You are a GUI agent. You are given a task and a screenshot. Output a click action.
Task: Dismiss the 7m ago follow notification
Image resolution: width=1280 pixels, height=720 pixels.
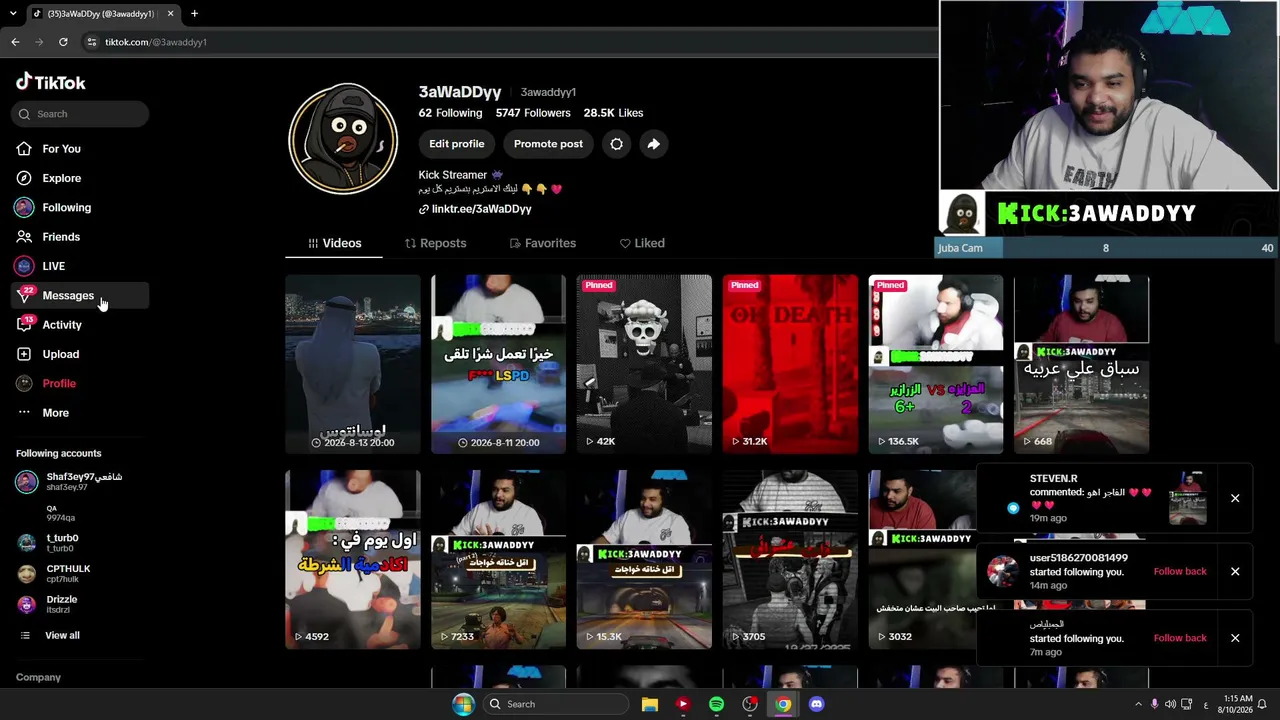(x=1235, y=638)
